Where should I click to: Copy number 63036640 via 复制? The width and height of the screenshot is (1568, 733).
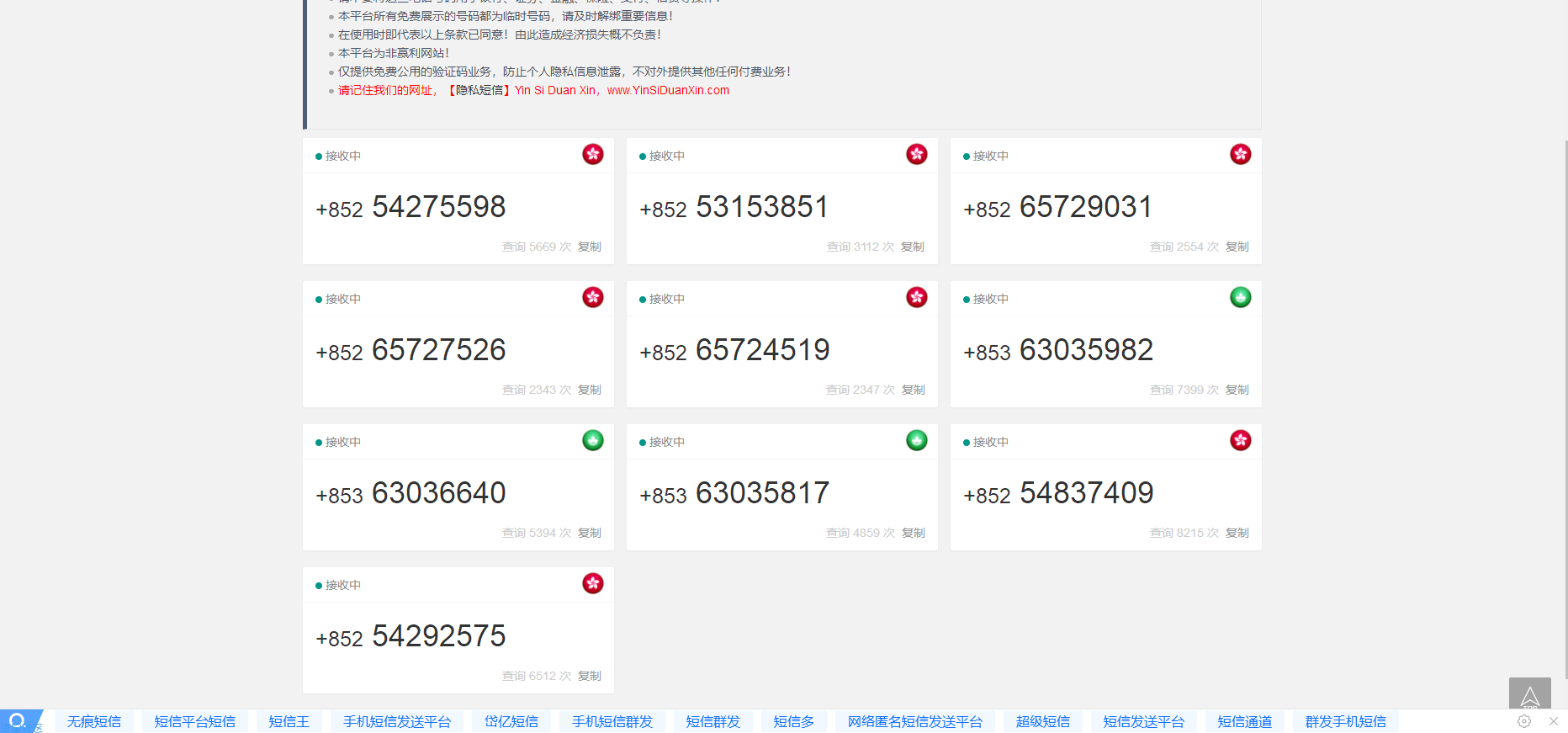590,533
